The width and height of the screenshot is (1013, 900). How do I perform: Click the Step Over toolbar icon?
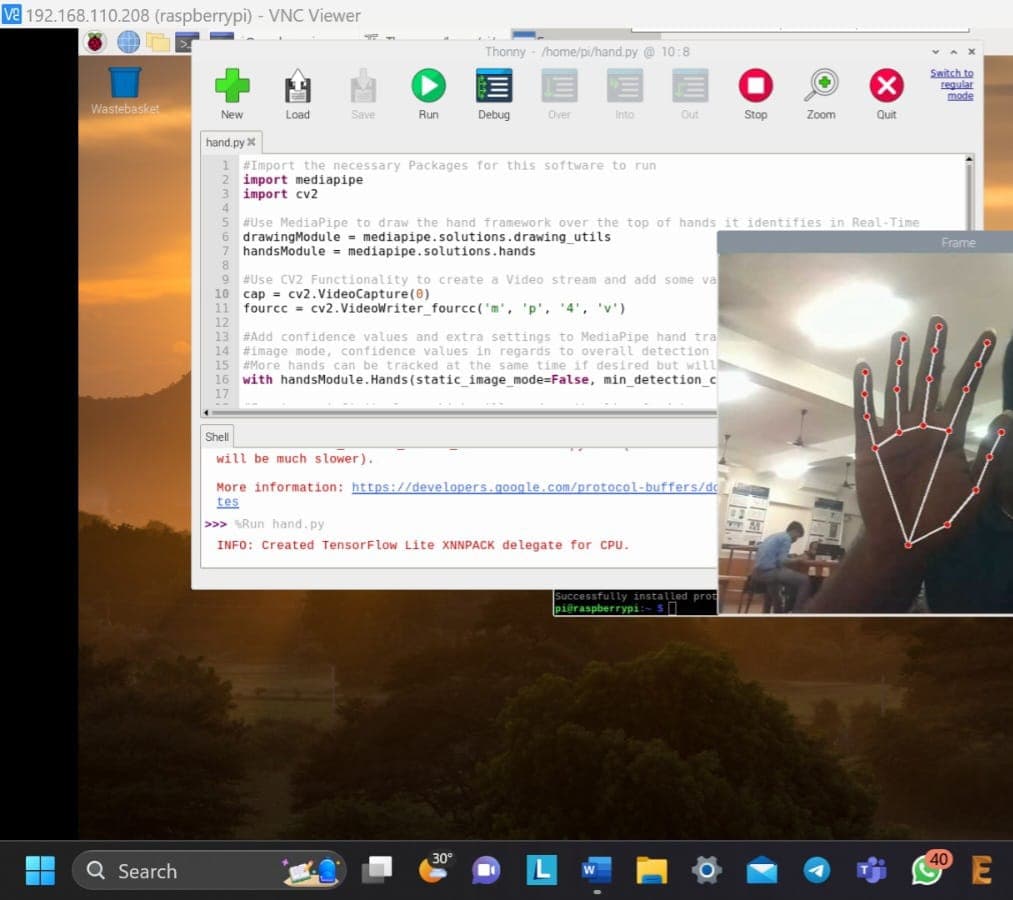(559, 94)
